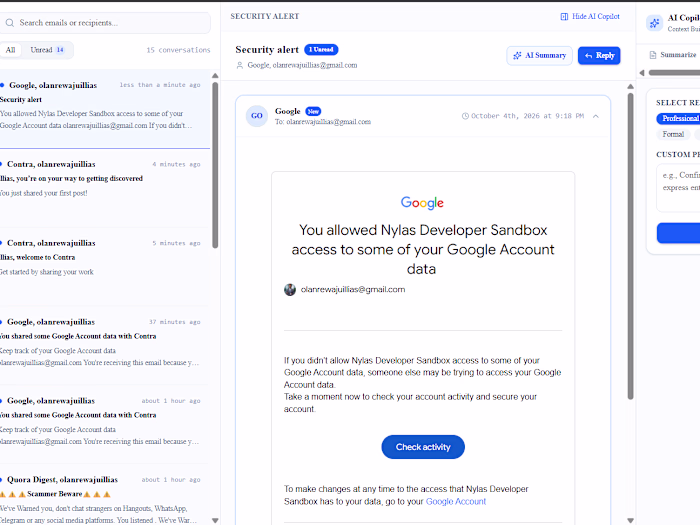The image size is (700, 525).
Task: Select the Formal reply tone
Action: [x=673, y=134]
